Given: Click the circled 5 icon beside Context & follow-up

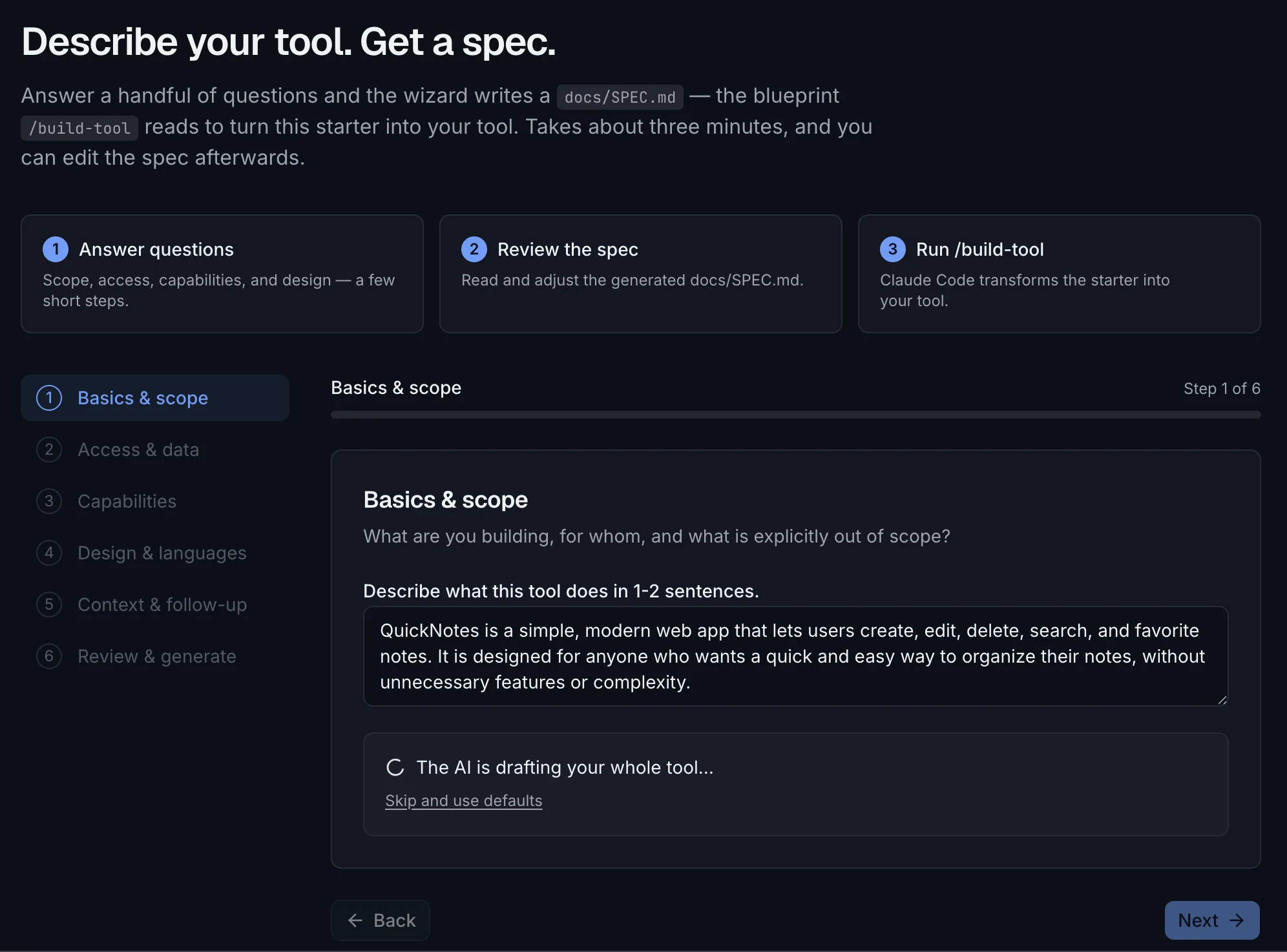Looking at the screenshot, I should [49, 605].
